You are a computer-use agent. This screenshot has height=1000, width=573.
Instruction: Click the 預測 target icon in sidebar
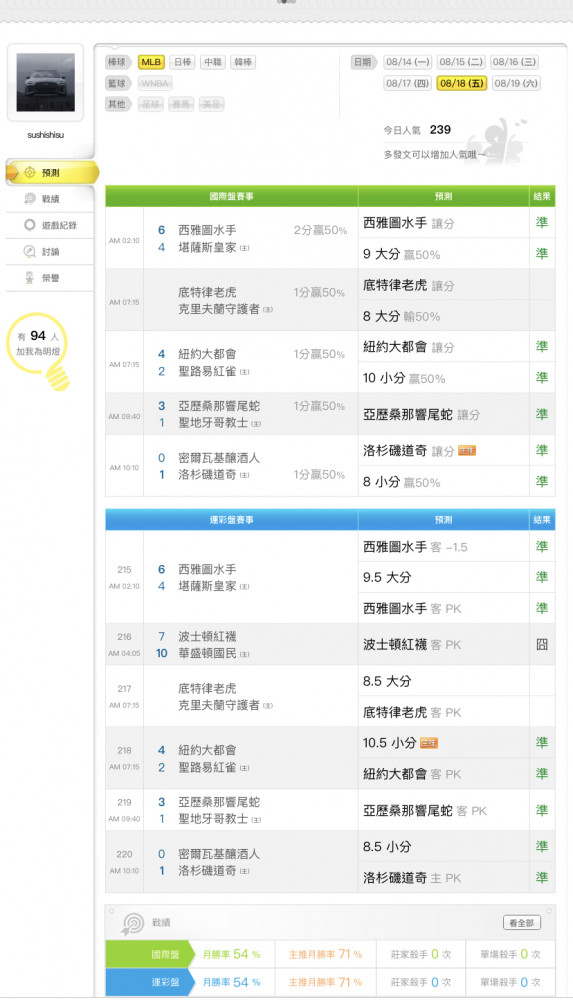[x=29, y=172]
